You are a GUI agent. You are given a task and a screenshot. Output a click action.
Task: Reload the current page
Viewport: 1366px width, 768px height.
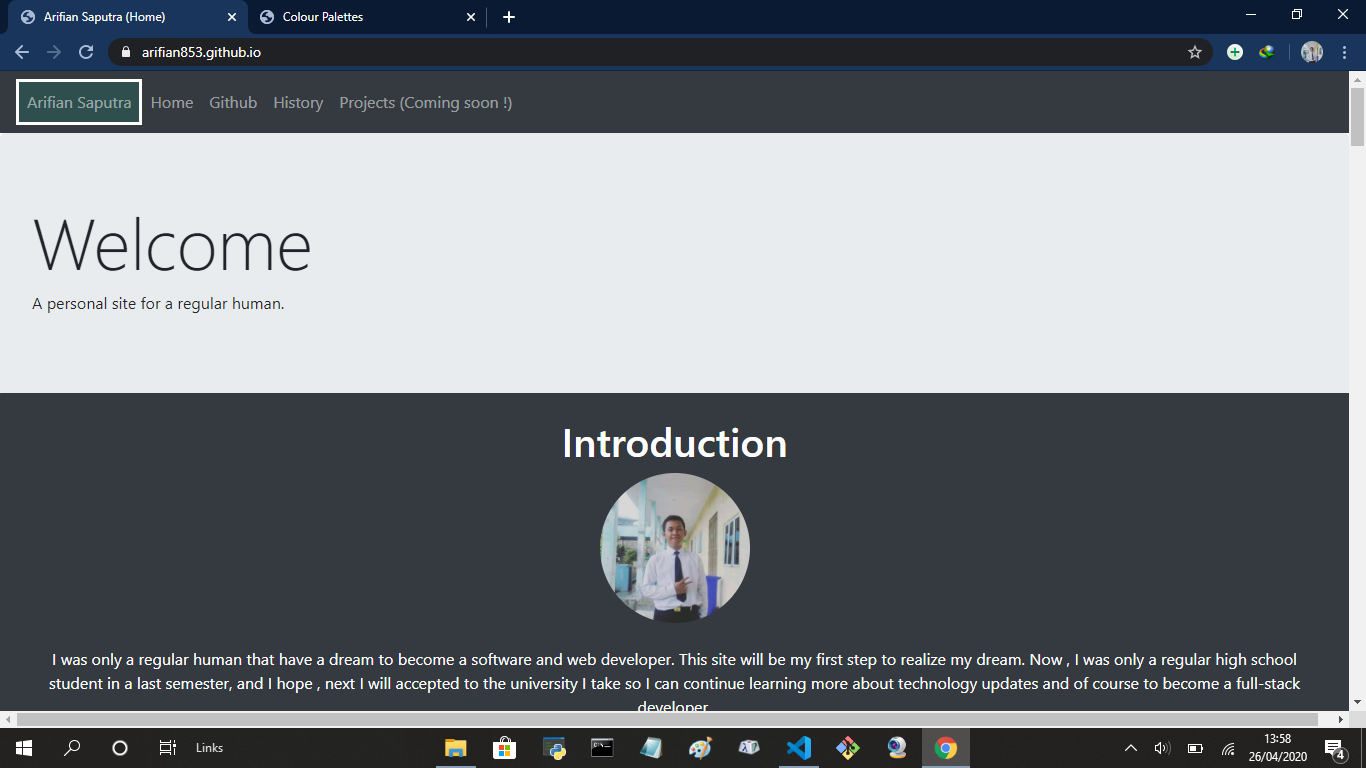click(x=86, y=52)
